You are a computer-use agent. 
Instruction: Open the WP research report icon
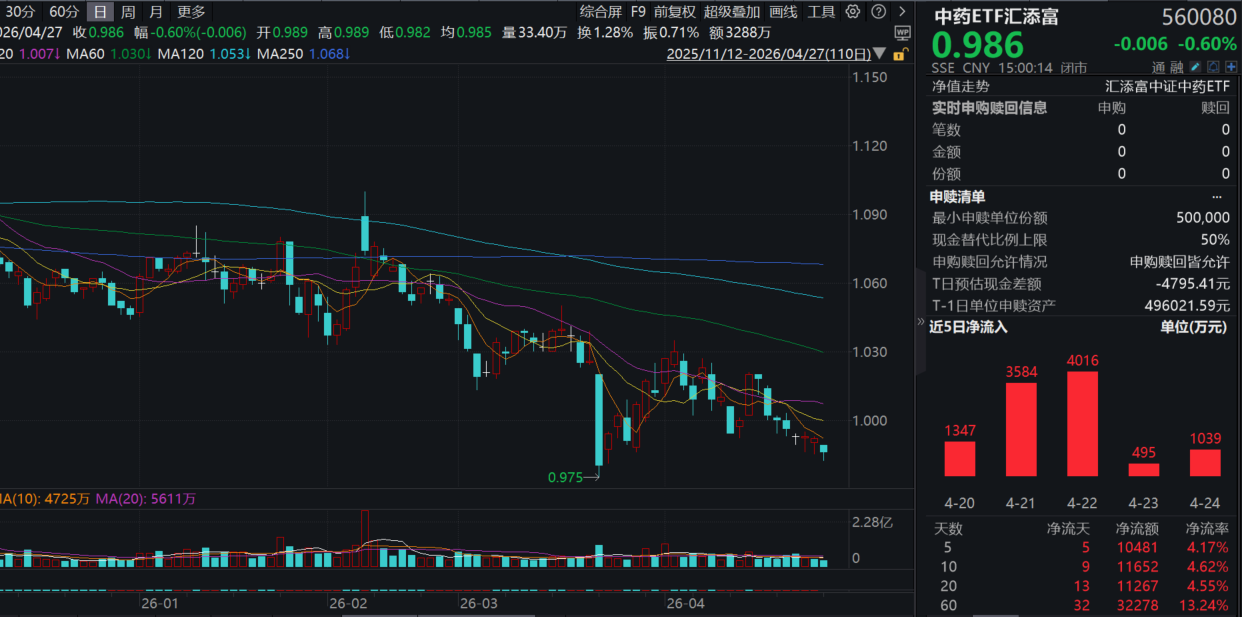pos(903,33)
